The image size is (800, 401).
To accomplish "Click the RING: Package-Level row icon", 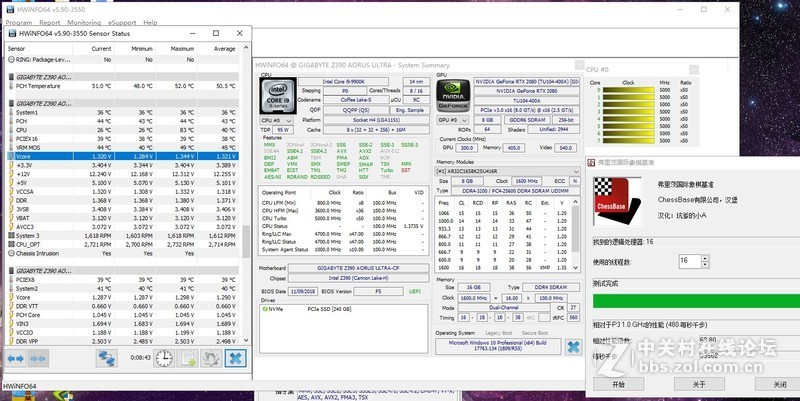I will [11, 60].
